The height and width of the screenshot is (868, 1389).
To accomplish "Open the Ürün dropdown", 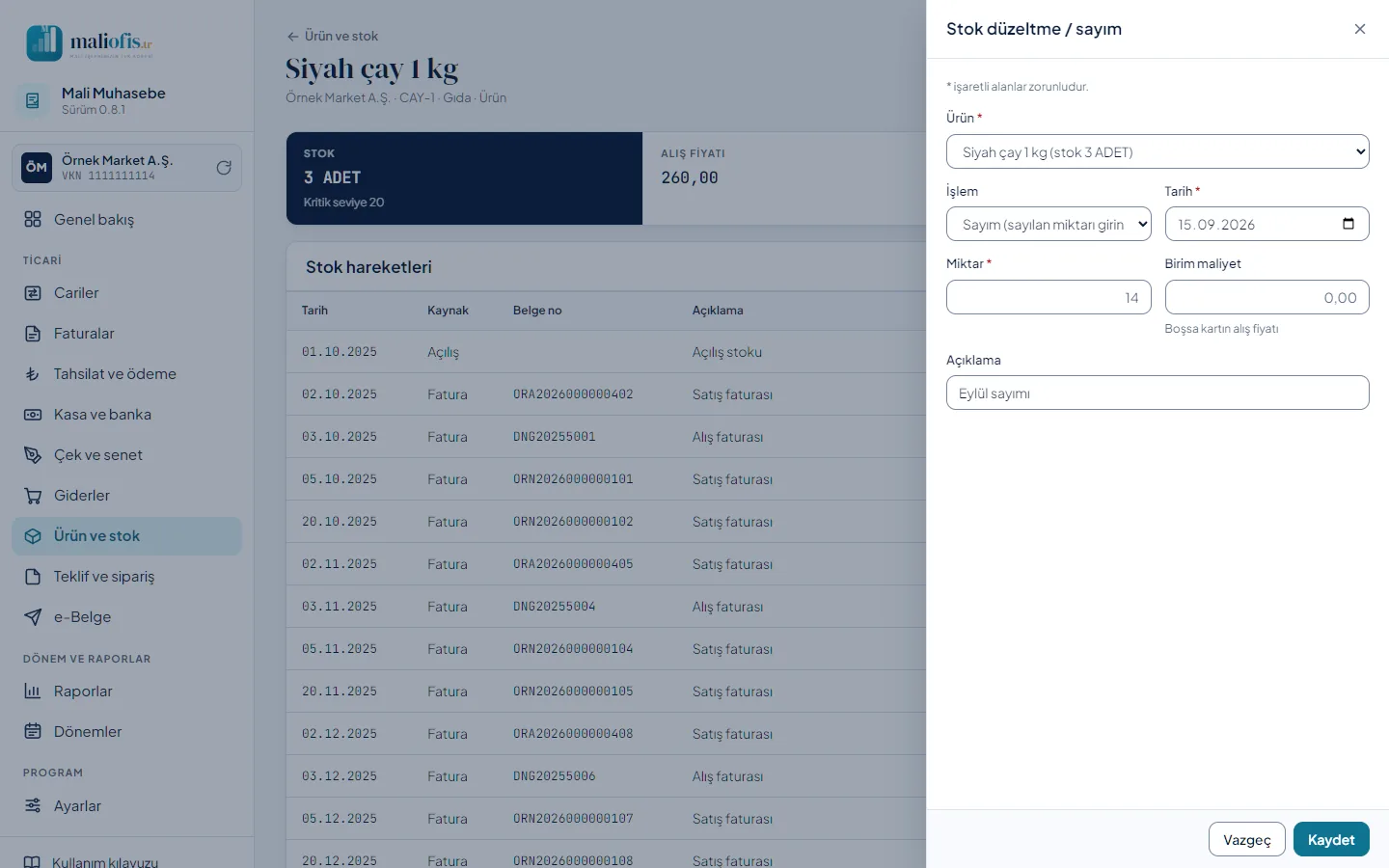I will [1157, 151].
